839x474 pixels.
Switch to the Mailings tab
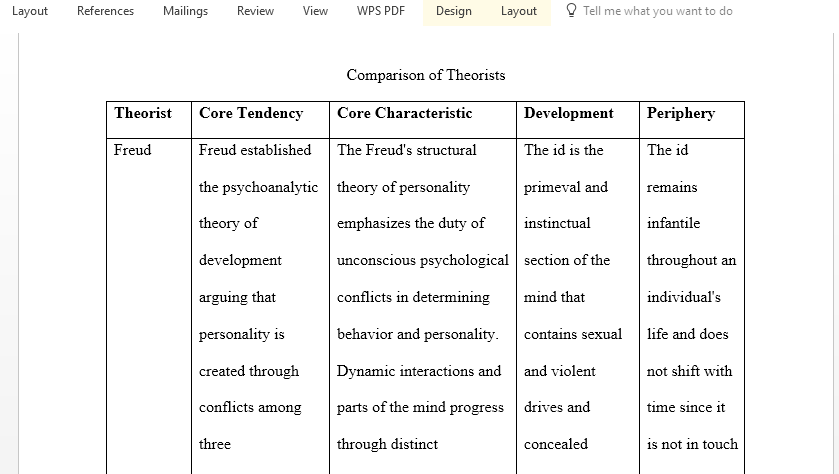tap(185, 11)
